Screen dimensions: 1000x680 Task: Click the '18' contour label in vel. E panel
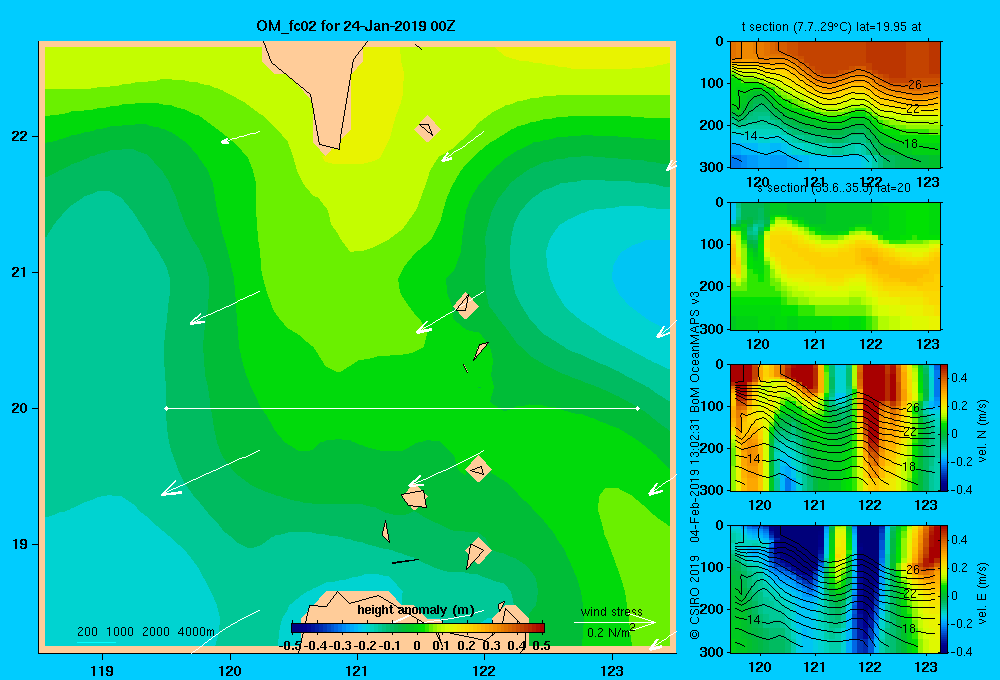pyautogui.click(x=909, y=628)
